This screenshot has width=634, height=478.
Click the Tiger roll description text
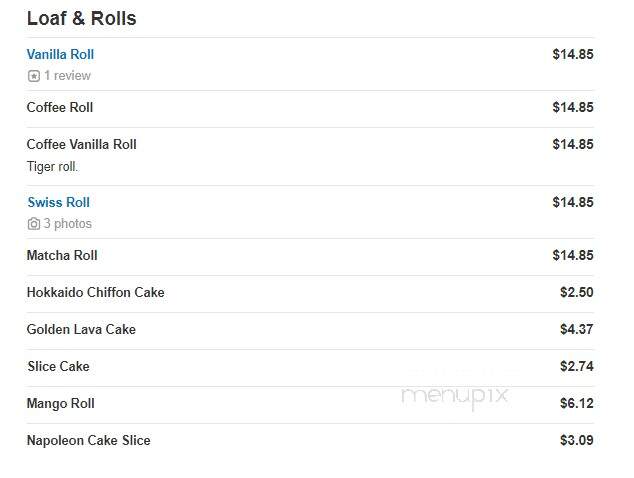click(52, 167)
